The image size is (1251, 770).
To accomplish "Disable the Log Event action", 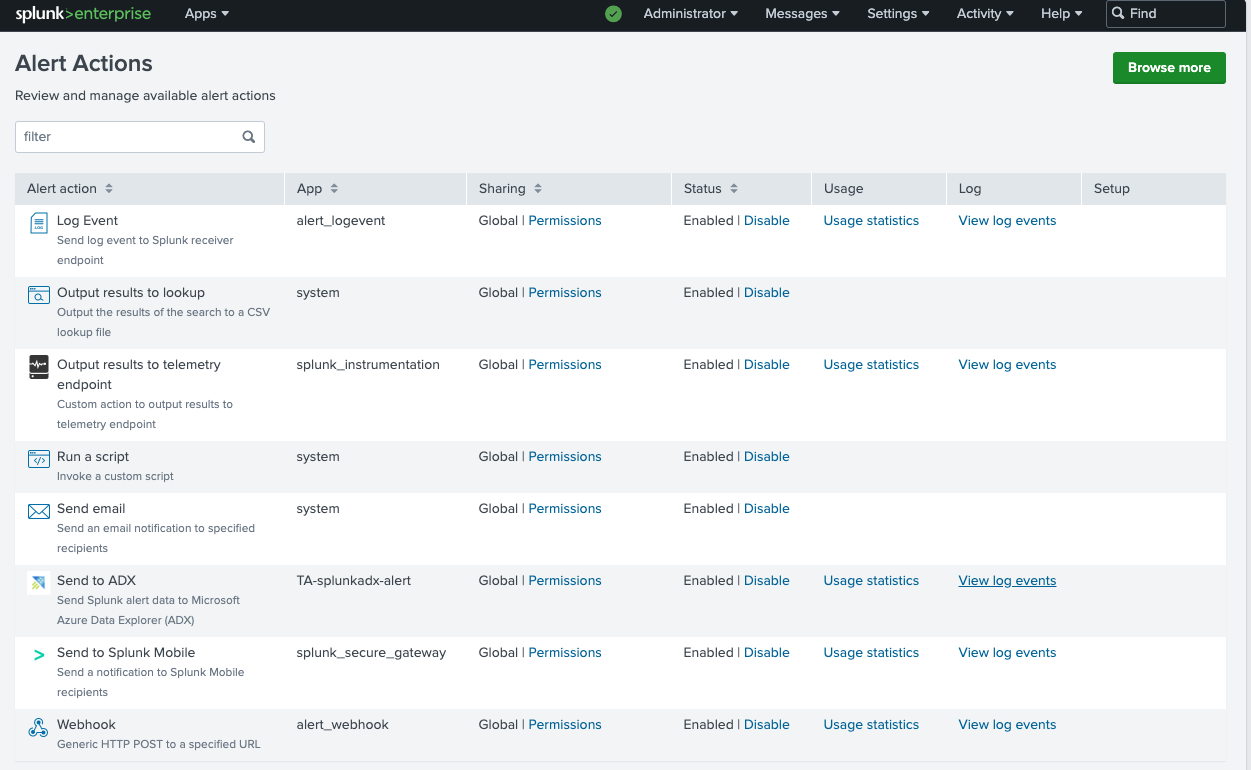I will tap(767, 221).
